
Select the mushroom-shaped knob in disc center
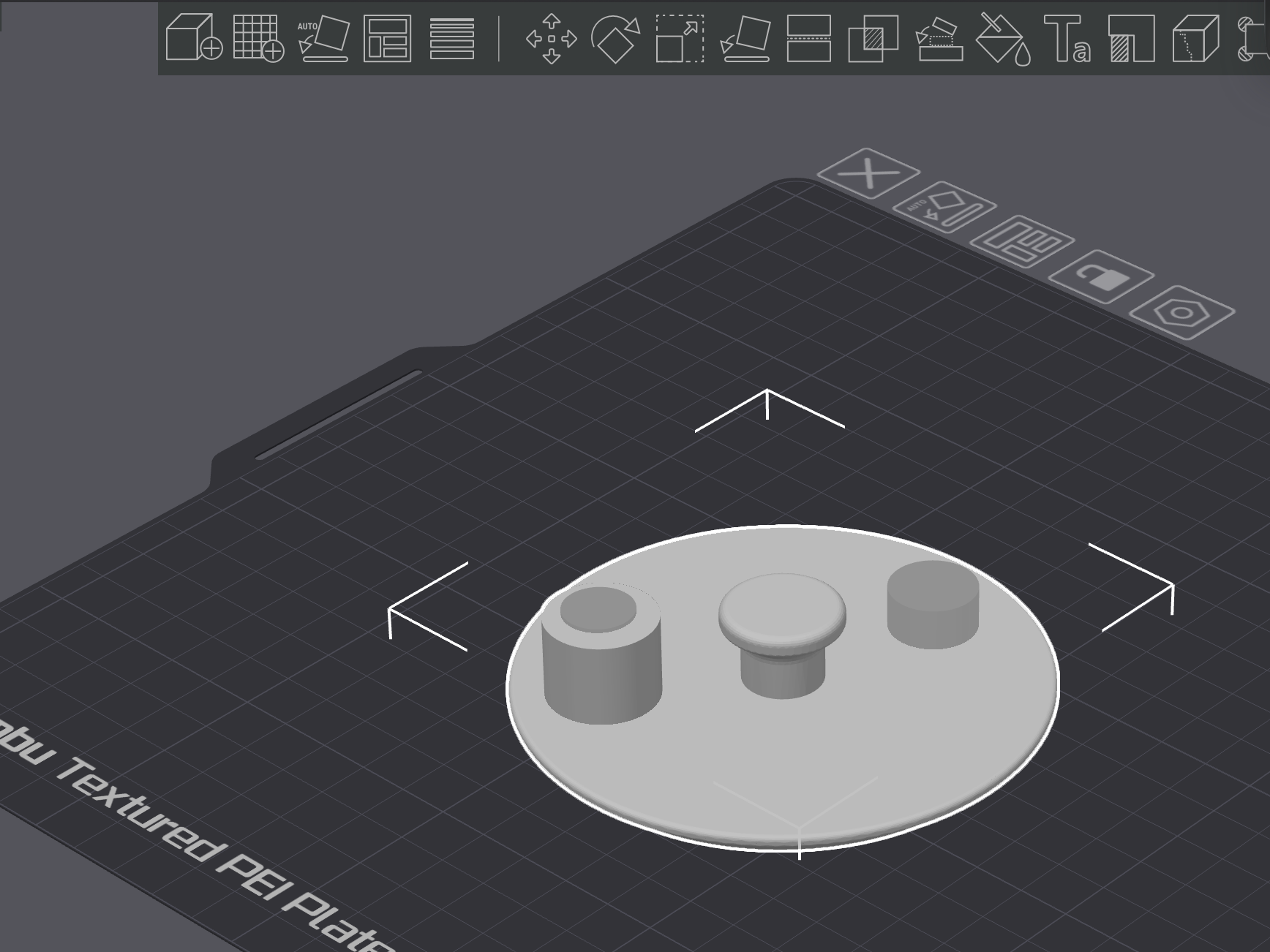tap(782, 635)
